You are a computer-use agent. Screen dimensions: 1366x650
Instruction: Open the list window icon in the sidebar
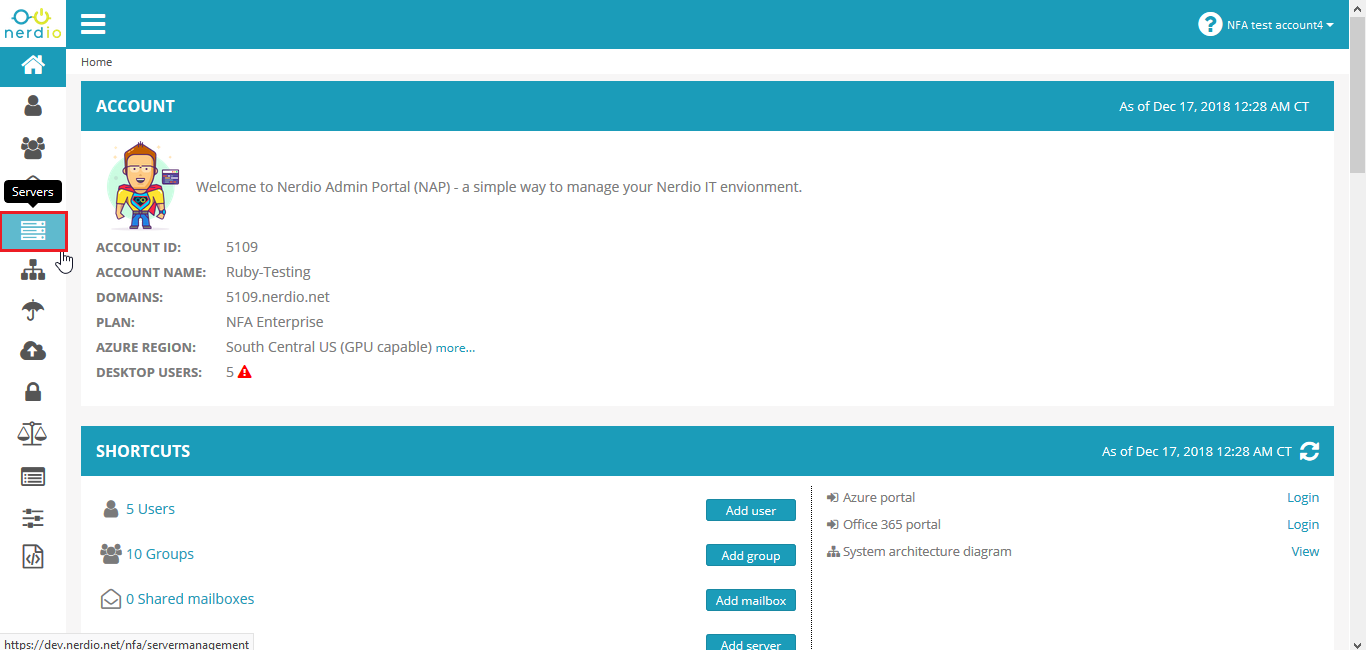[33, 477]
